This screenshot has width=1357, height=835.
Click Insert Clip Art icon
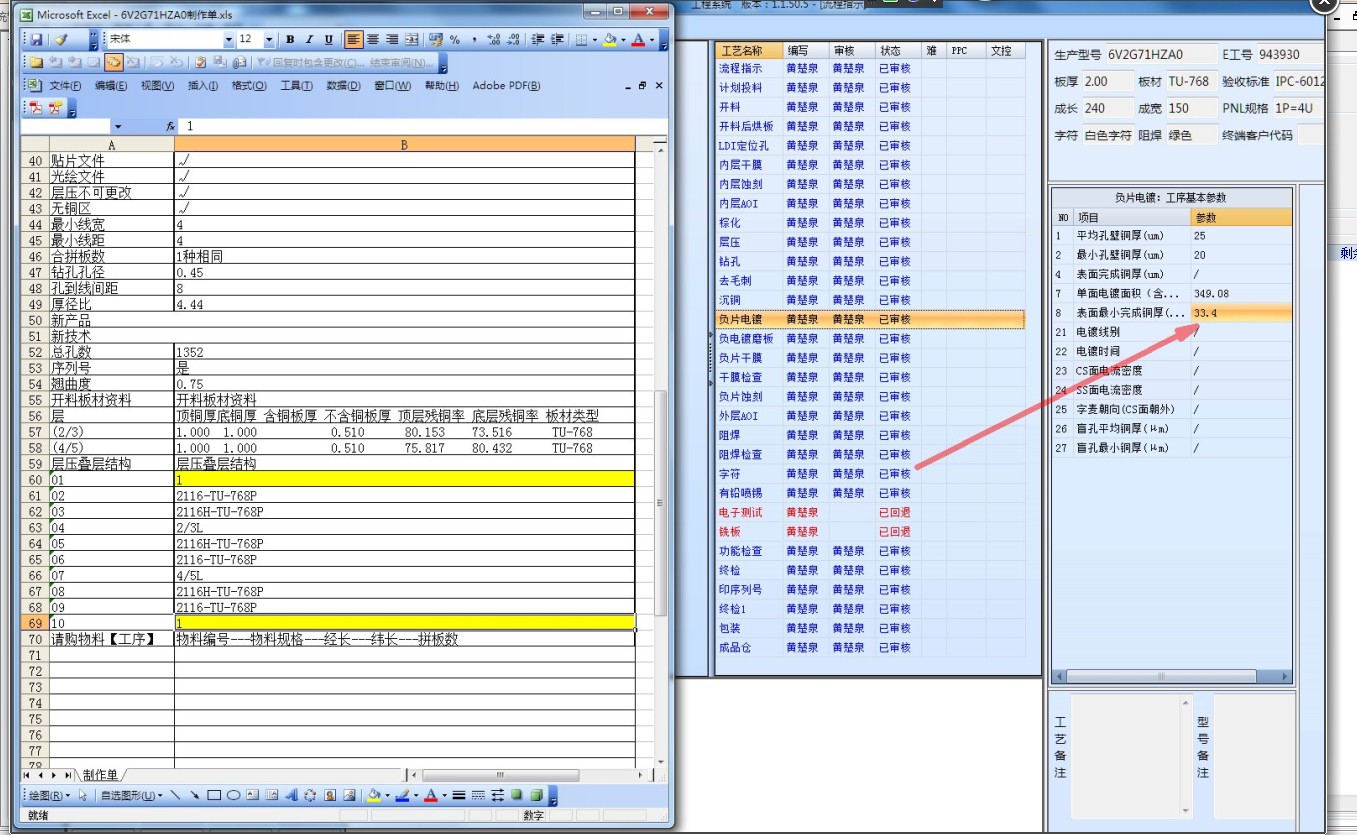(329, 795)
